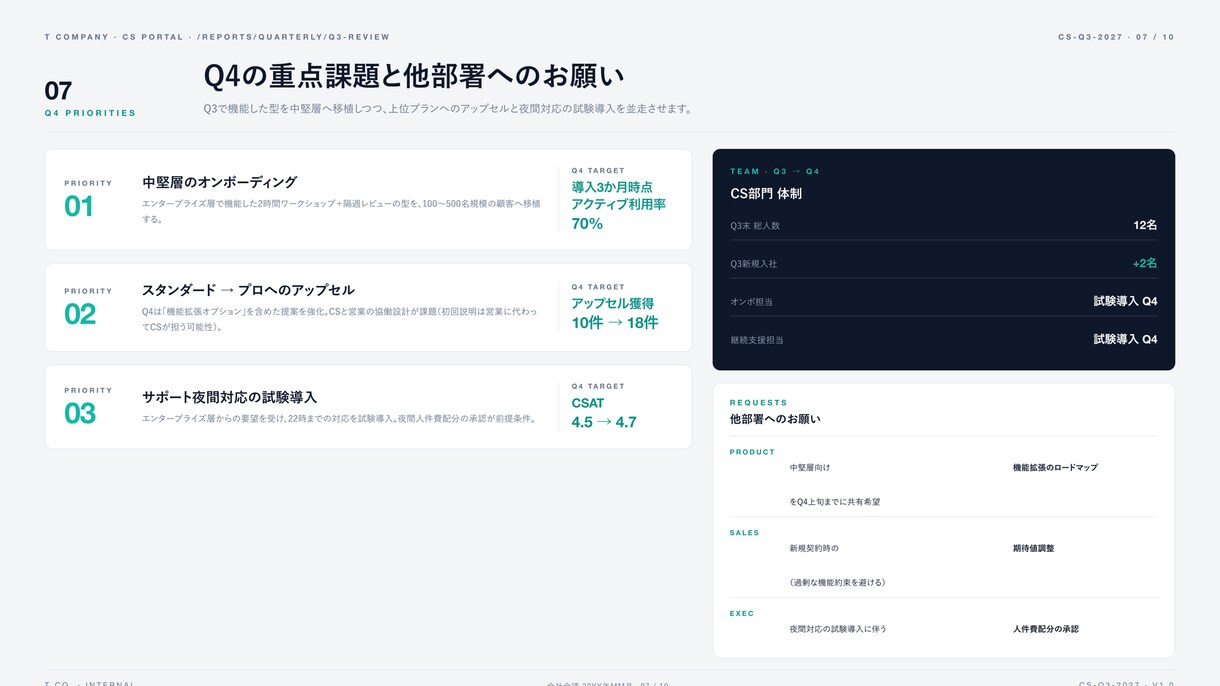Click the breadcrumb path /REPORTS/QUARTERLY/Q3-REVIEW

pyautogui.click(x=293, y=37)
